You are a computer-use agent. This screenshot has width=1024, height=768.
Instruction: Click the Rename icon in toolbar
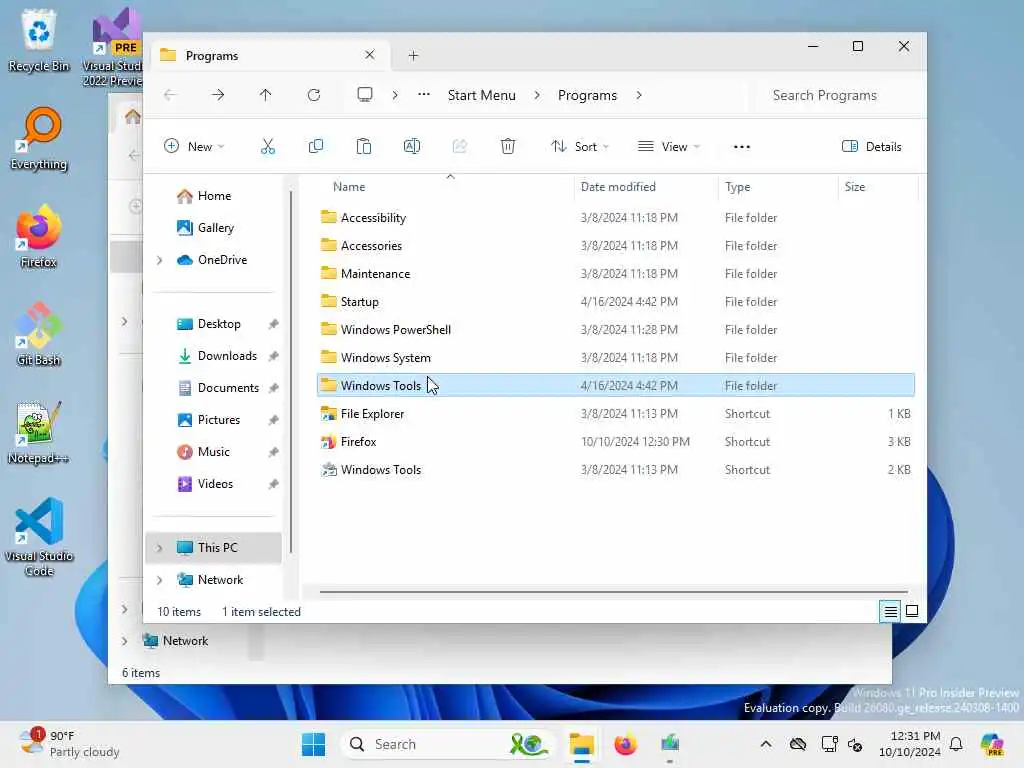pyautogui.click(x=411, y=146)
